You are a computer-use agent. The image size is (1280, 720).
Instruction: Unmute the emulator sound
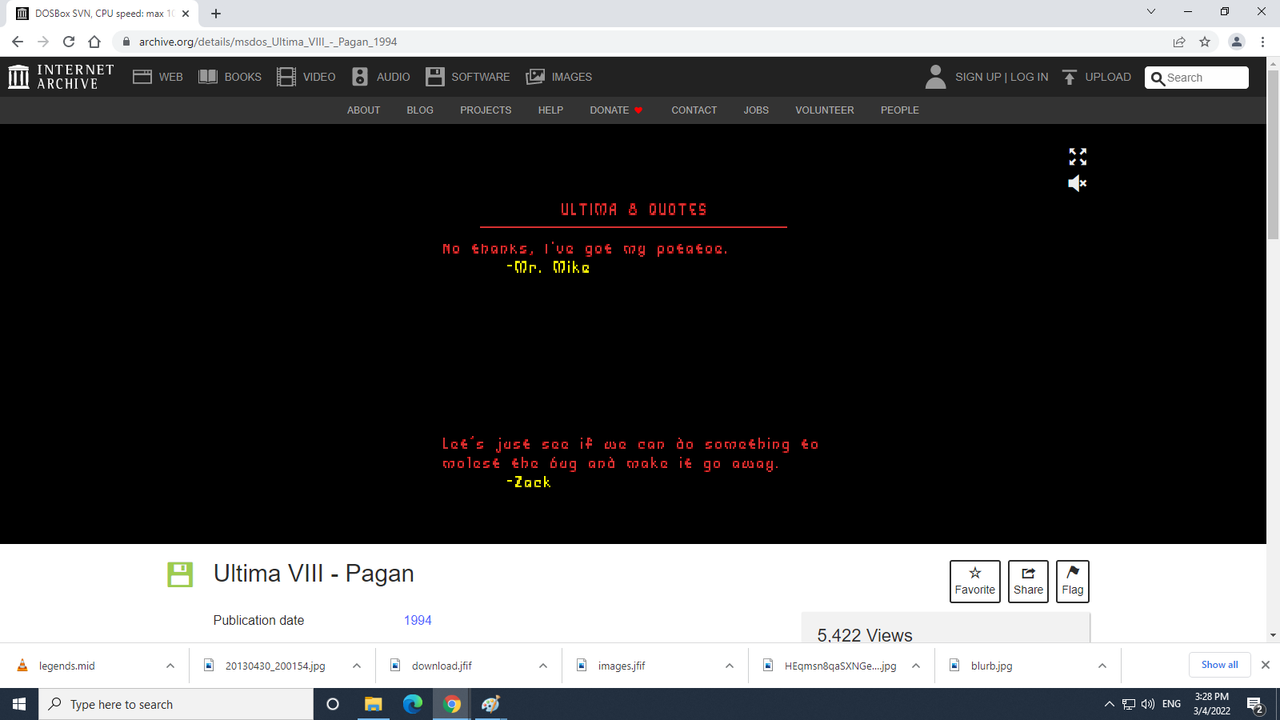(x=1077, y=183)
